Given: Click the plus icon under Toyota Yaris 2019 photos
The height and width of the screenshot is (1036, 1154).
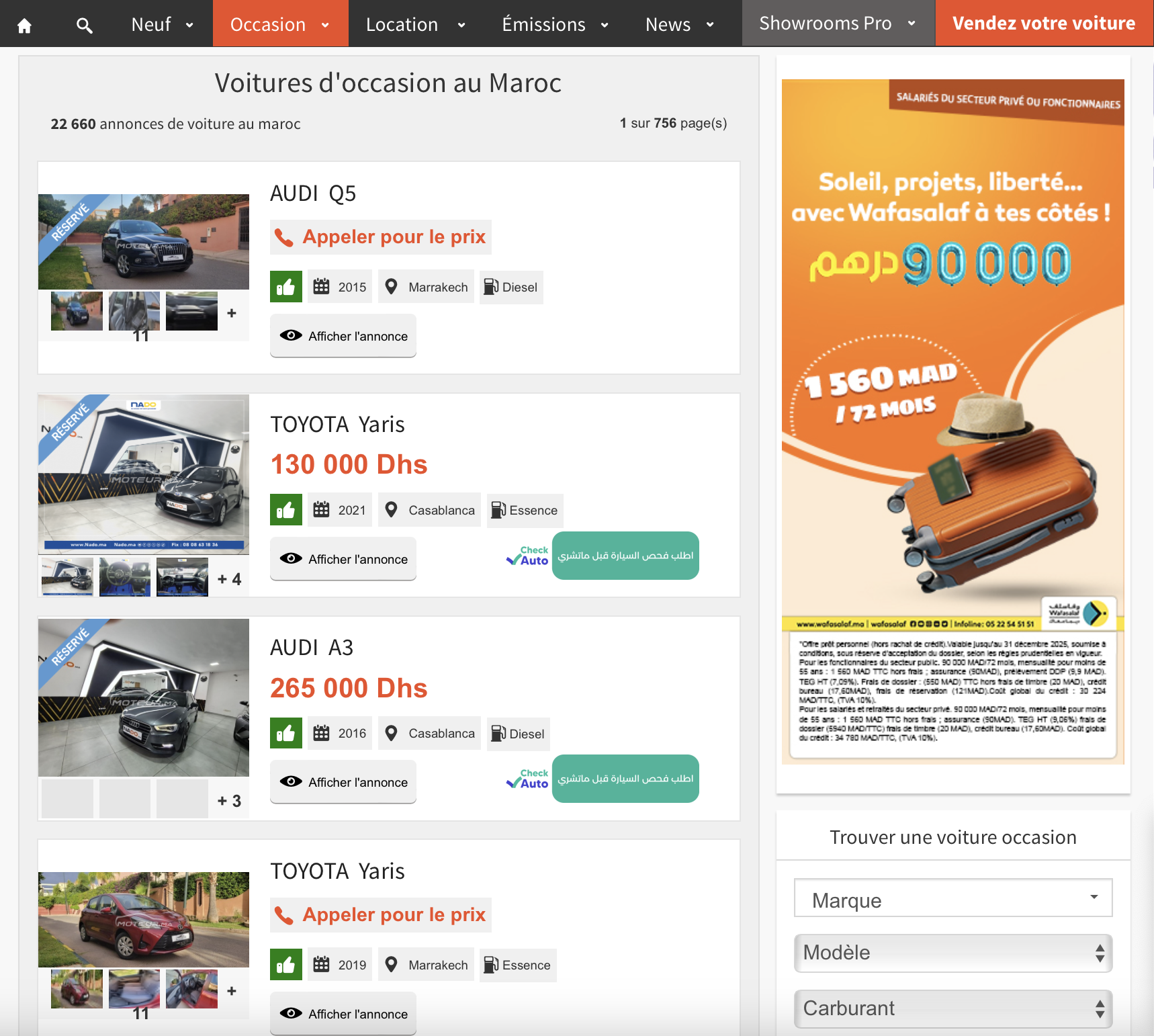Looking at the screenshot, I should tap(232, 991).
